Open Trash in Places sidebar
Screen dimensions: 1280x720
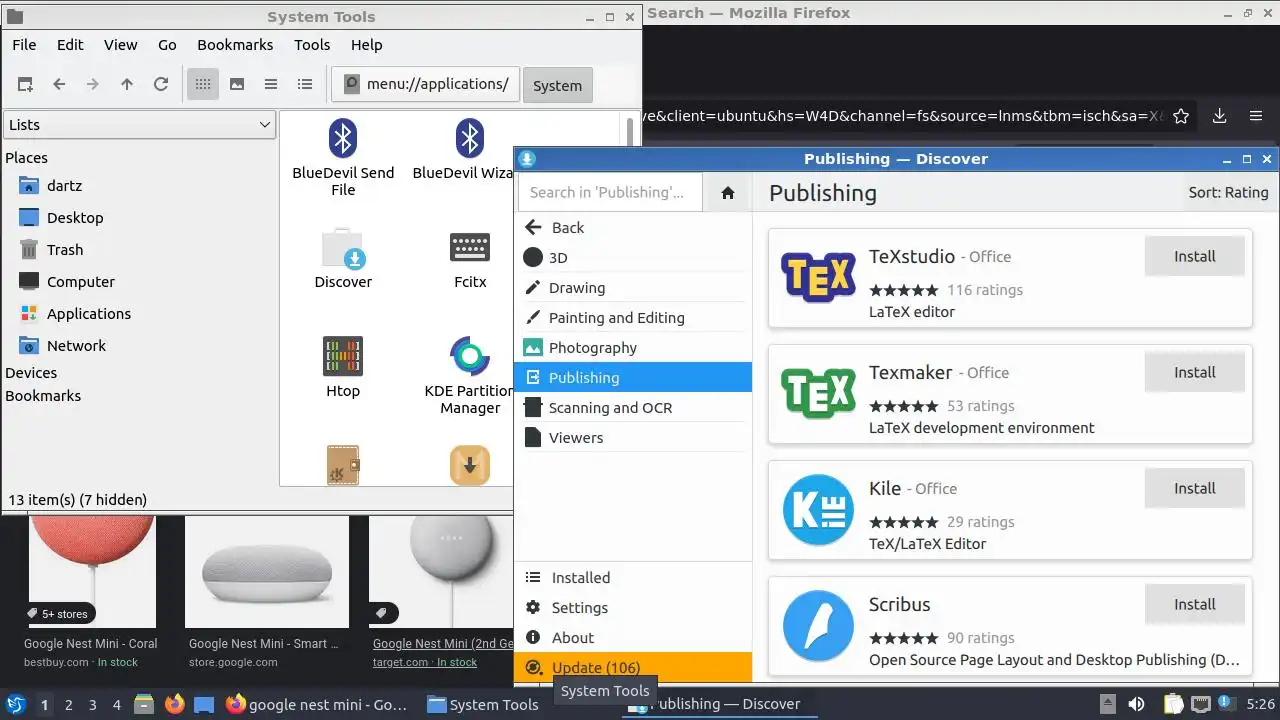point(65,250)
